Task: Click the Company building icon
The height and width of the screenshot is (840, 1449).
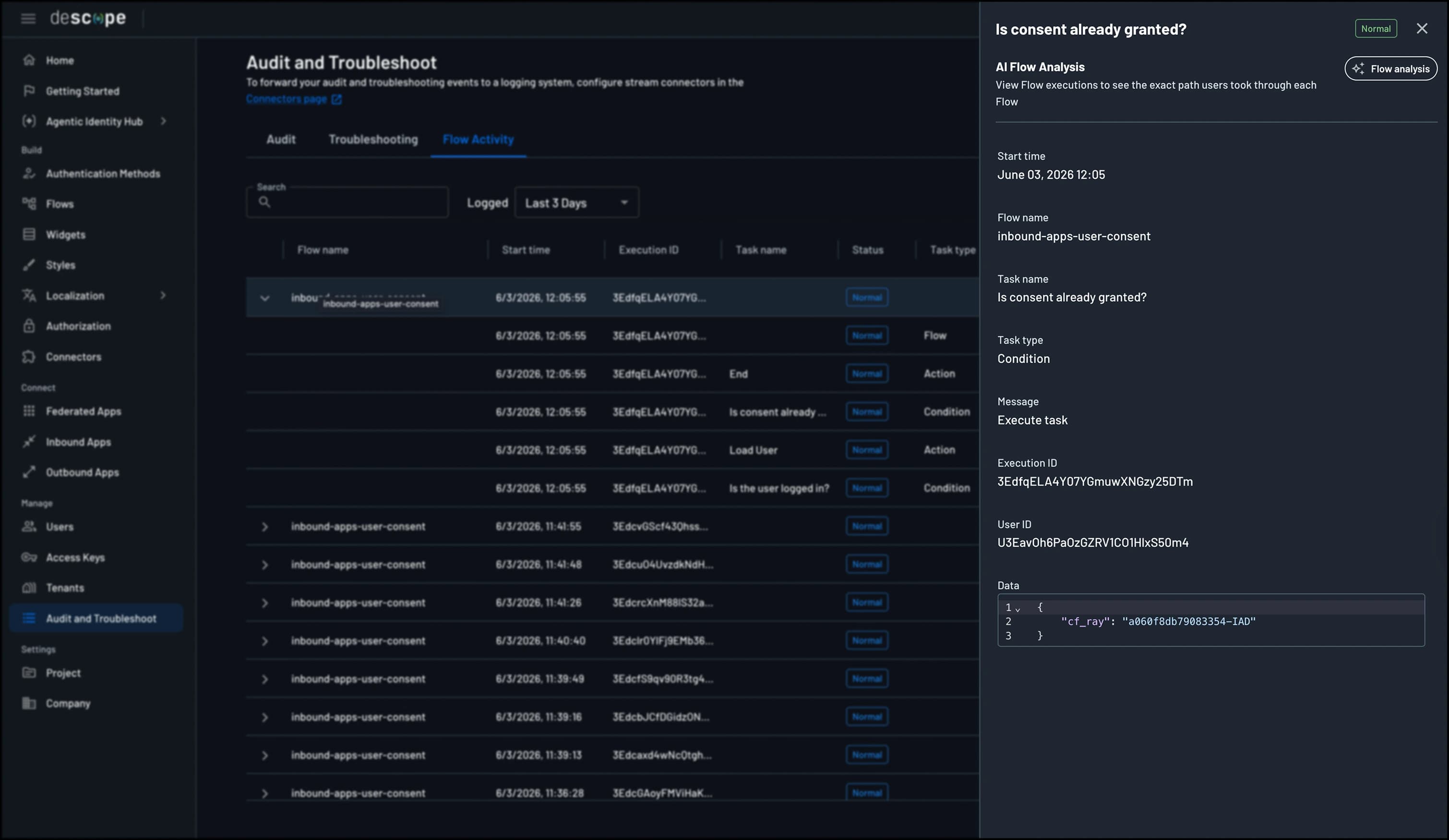Action: (29, 703)
